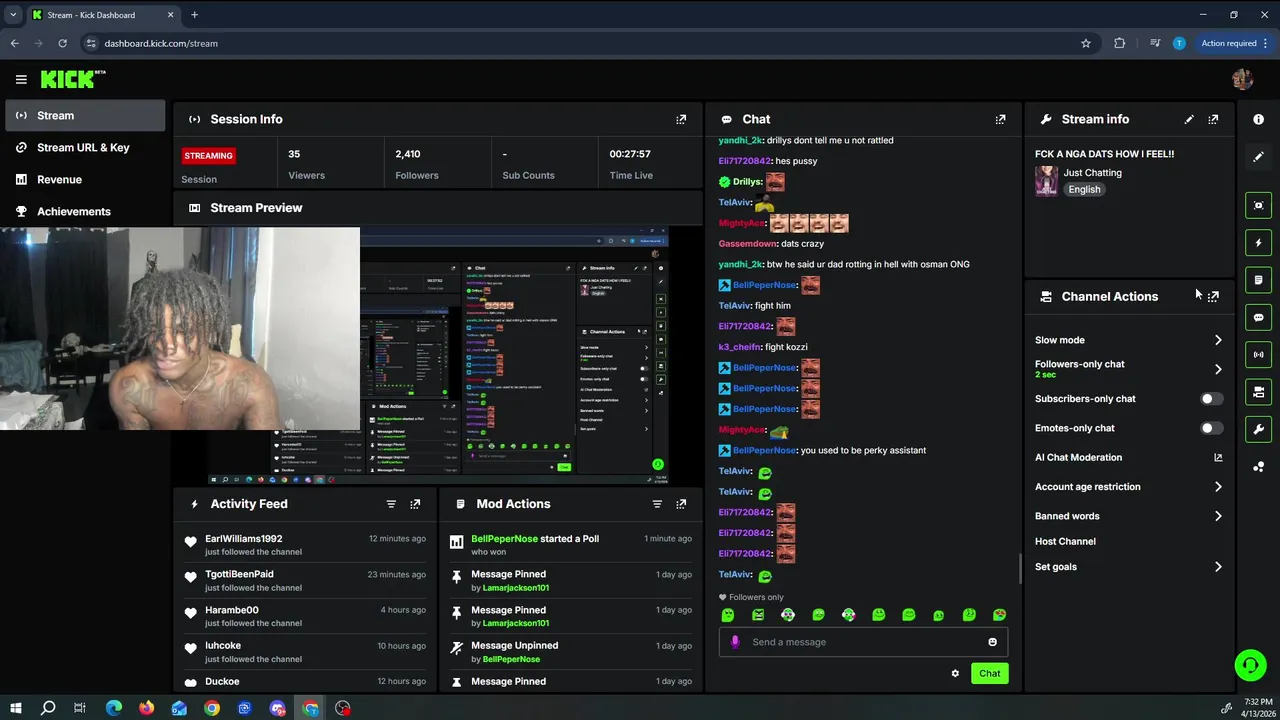Image resolution: width=1280 pixels, height=720 pixels.
Task: Pop out the Session Info panel
Action: pos(681,119)
